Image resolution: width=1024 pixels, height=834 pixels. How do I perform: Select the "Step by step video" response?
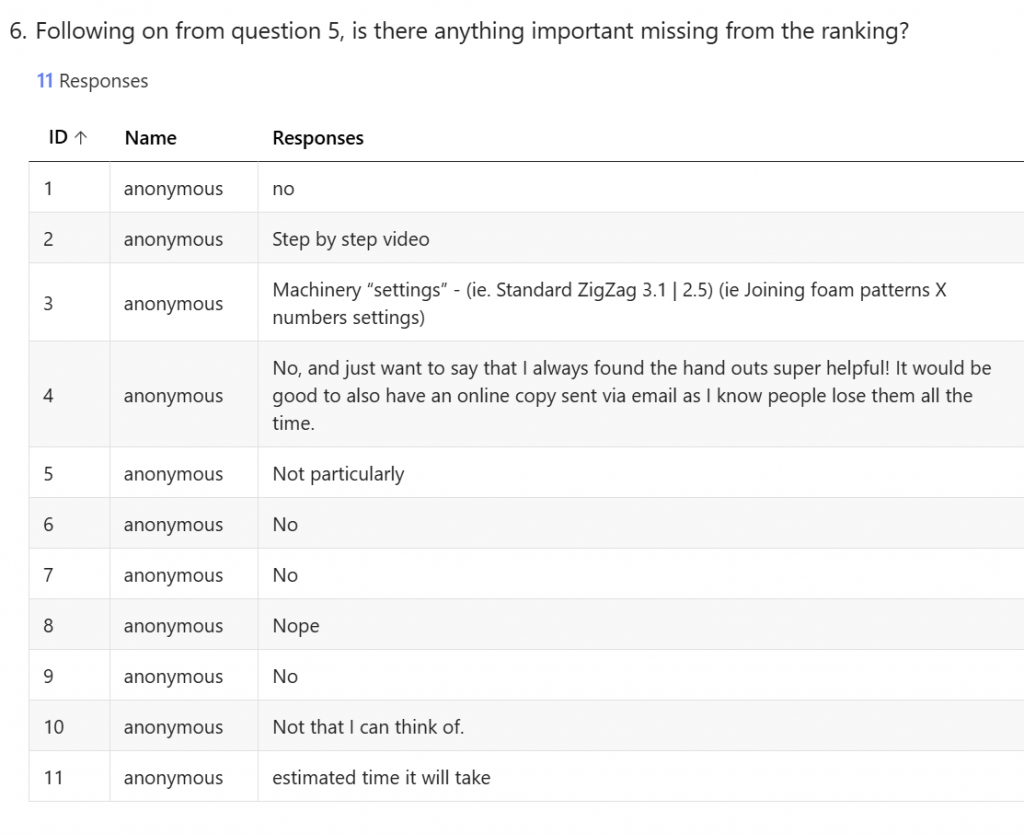click(350, 239)
